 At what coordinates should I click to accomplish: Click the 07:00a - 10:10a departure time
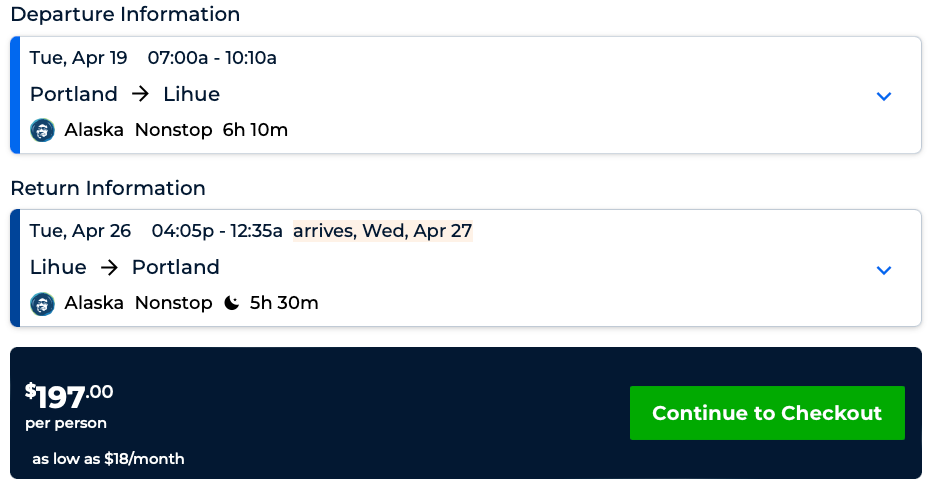pyautogui.click(x=212, y=58)
